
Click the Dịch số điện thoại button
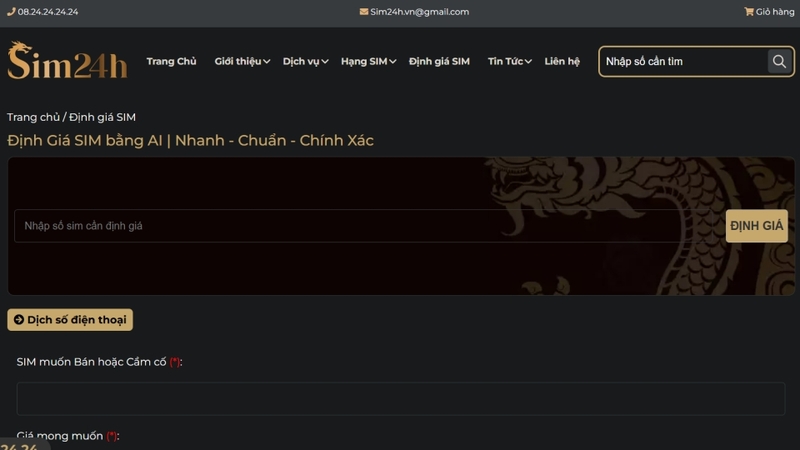[70, 319]
